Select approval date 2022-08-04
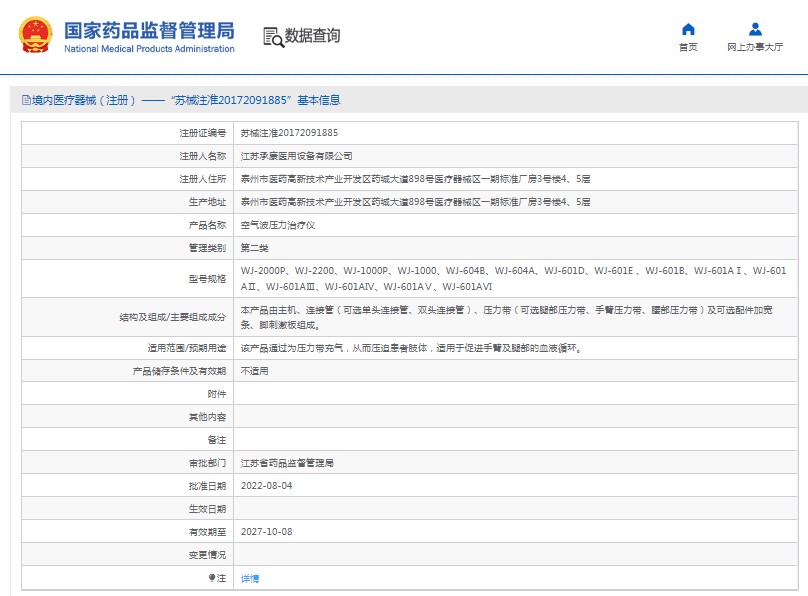Viewport: 808px width, 596px height. (x=266, y=486)
